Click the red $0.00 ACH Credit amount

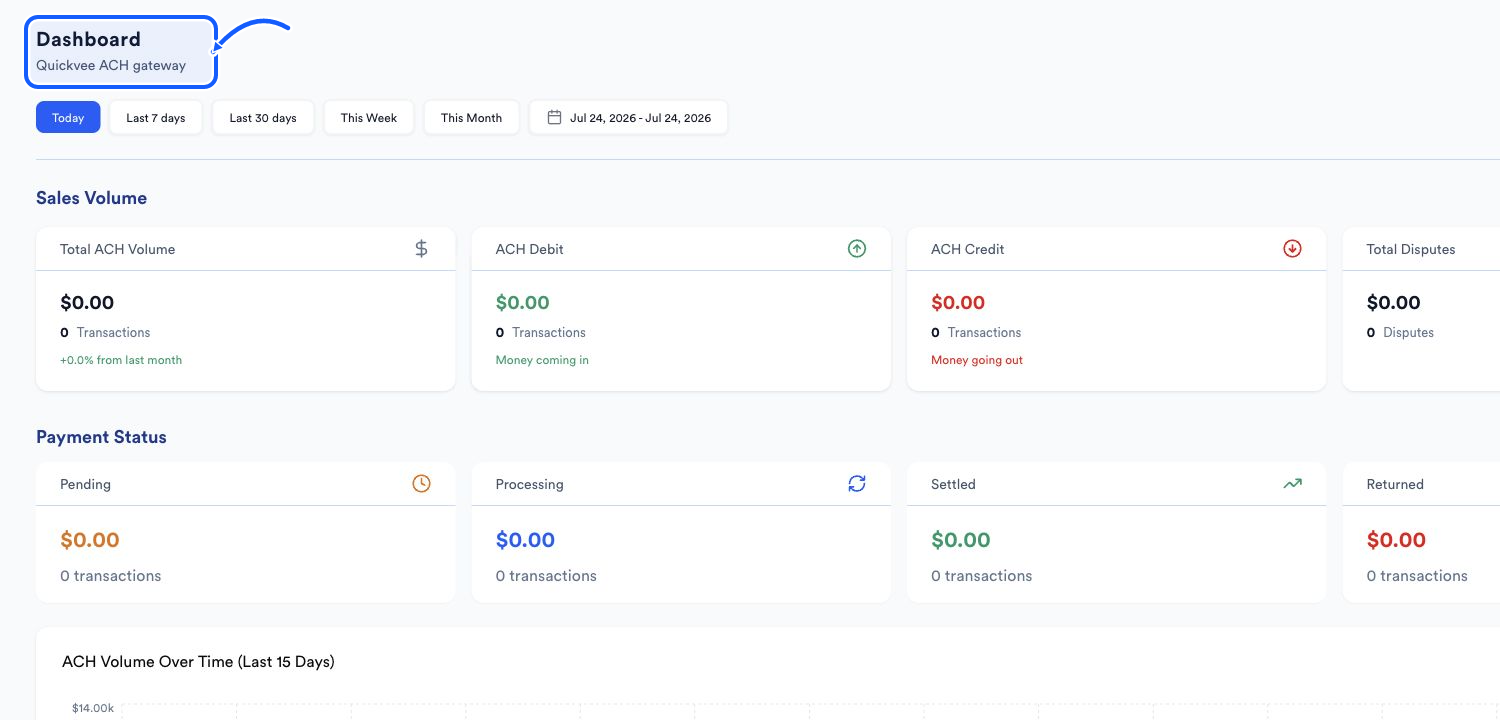(x=958, y=302)
